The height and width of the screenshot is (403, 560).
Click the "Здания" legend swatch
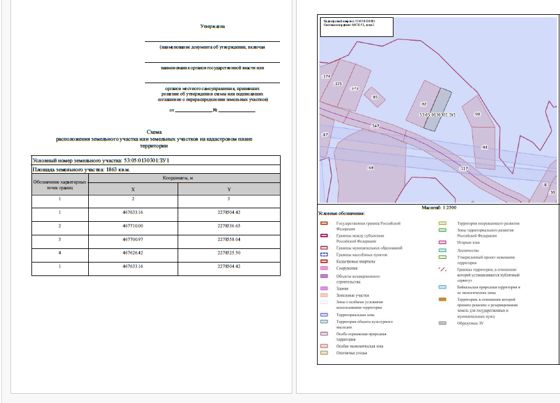(x=324, y=288)
